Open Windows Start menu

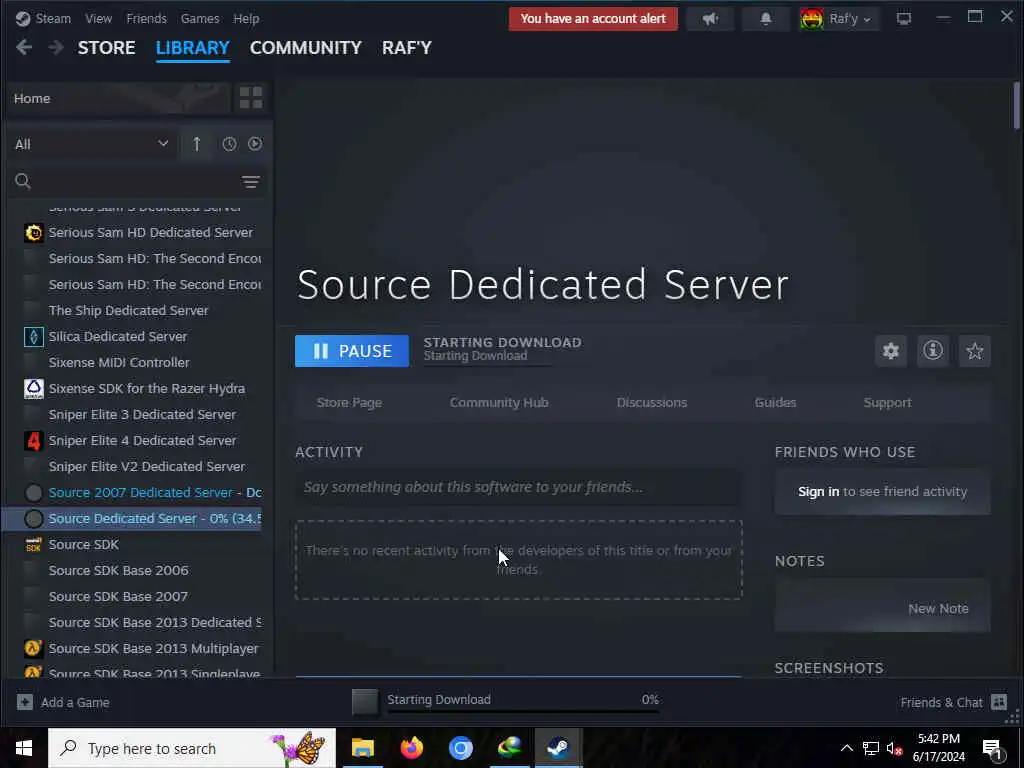[24, 748]
